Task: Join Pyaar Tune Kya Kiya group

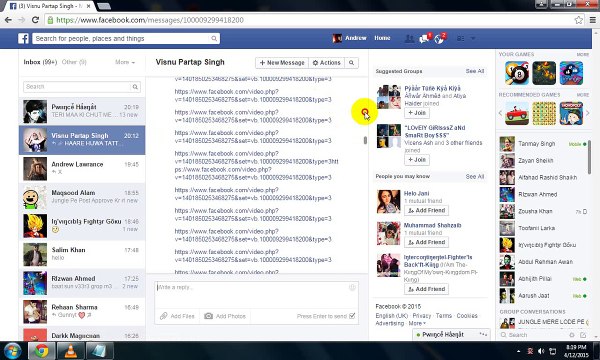Action: tap(417, 113)
